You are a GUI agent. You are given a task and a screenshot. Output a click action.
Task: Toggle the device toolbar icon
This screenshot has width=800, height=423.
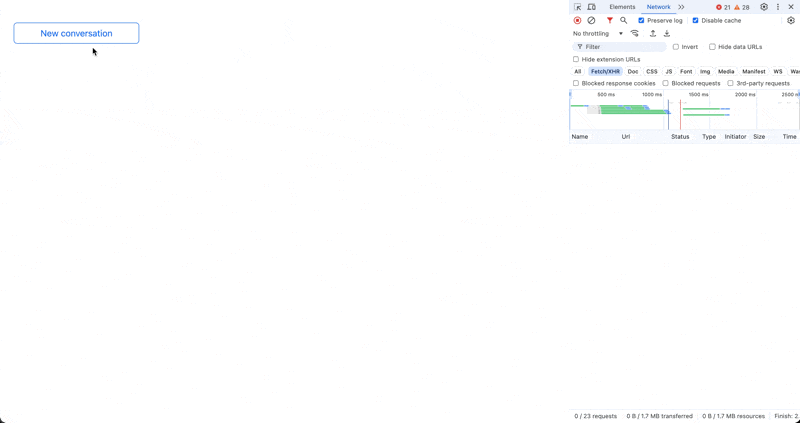[591, 7]
